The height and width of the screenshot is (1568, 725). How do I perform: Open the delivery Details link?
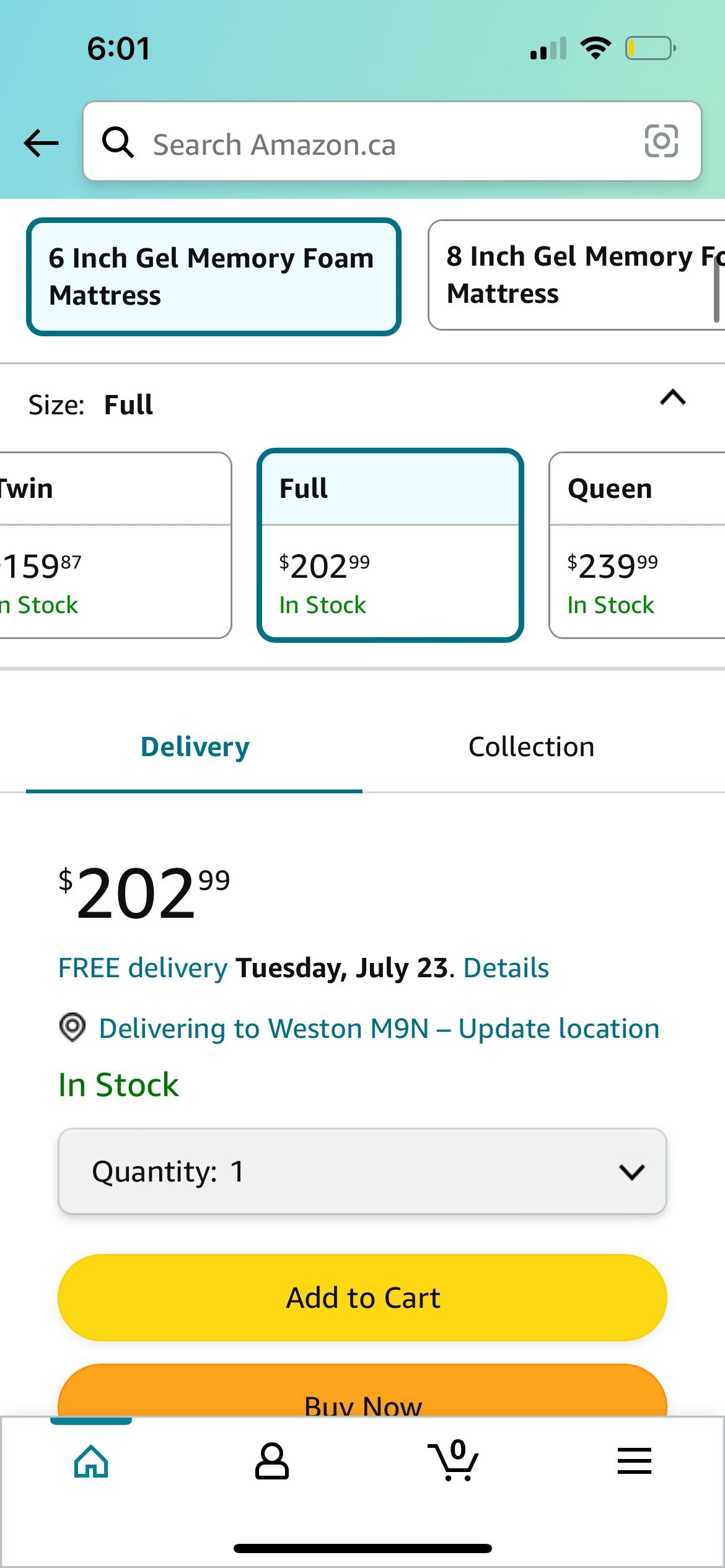pyautogui.click(x=506, y=968)
